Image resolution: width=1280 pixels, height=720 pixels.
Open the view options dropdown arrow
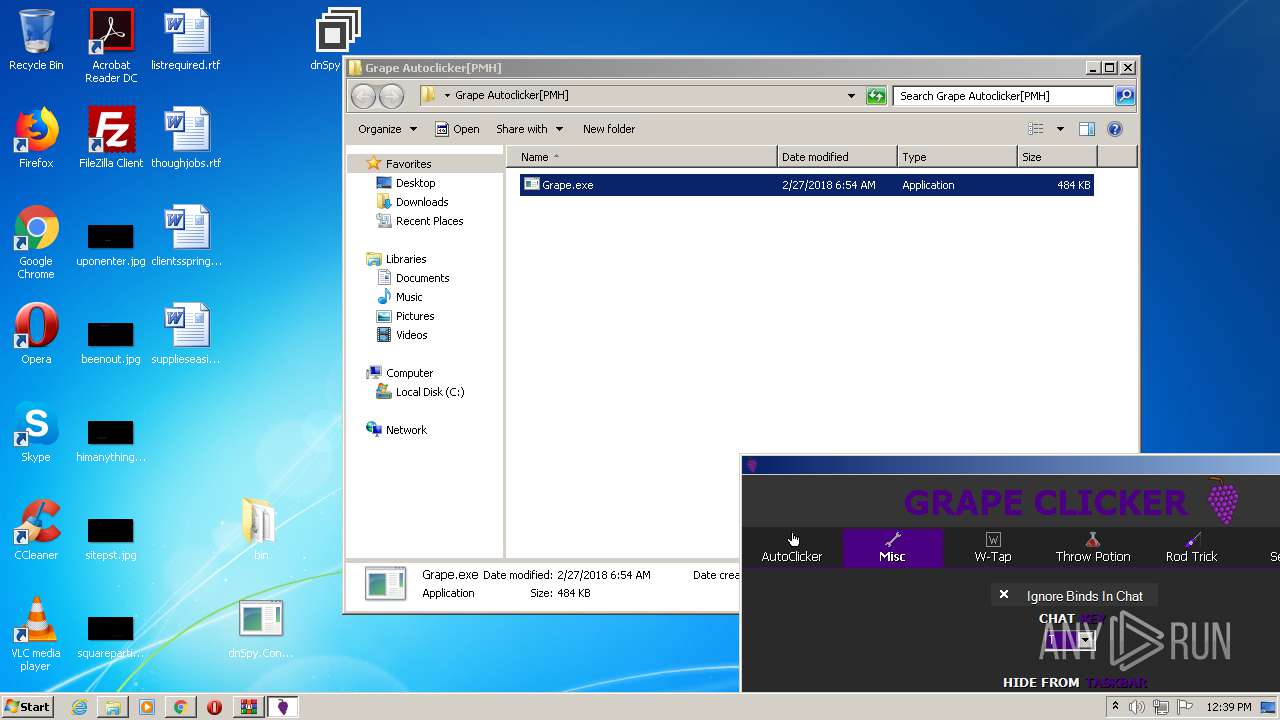pyautogui.click(x=1060, y=129)
